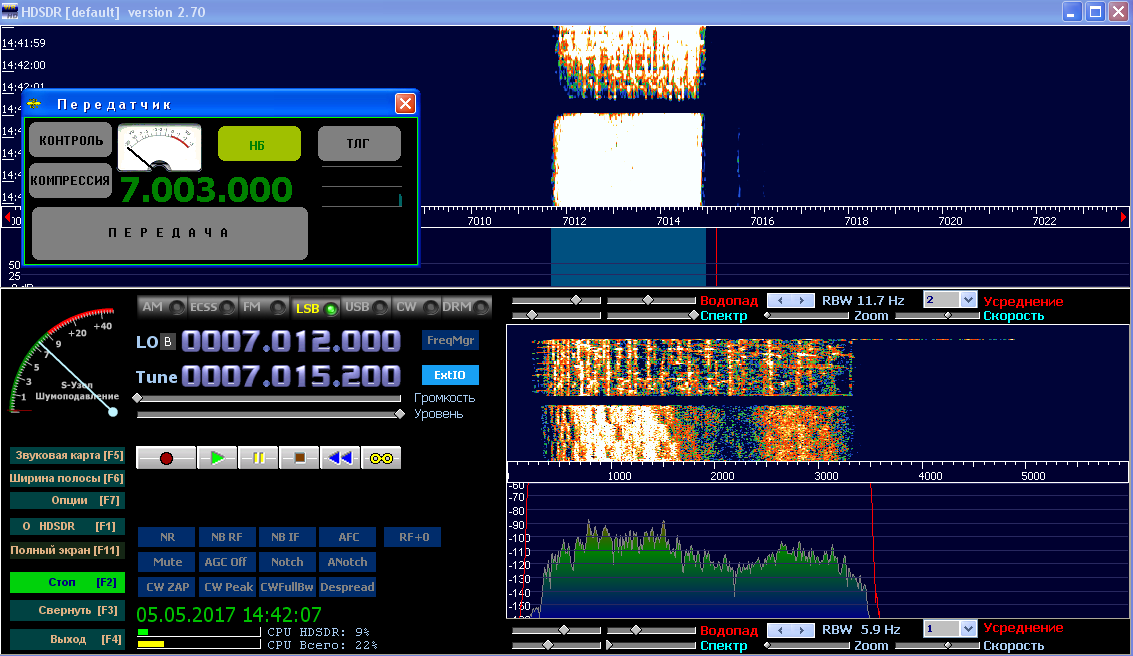Image resolution: width=1133 pixels, height=656 pixels.
Task: Pause playback with the yellow pause icon
Action: click(x=258, y=458)
